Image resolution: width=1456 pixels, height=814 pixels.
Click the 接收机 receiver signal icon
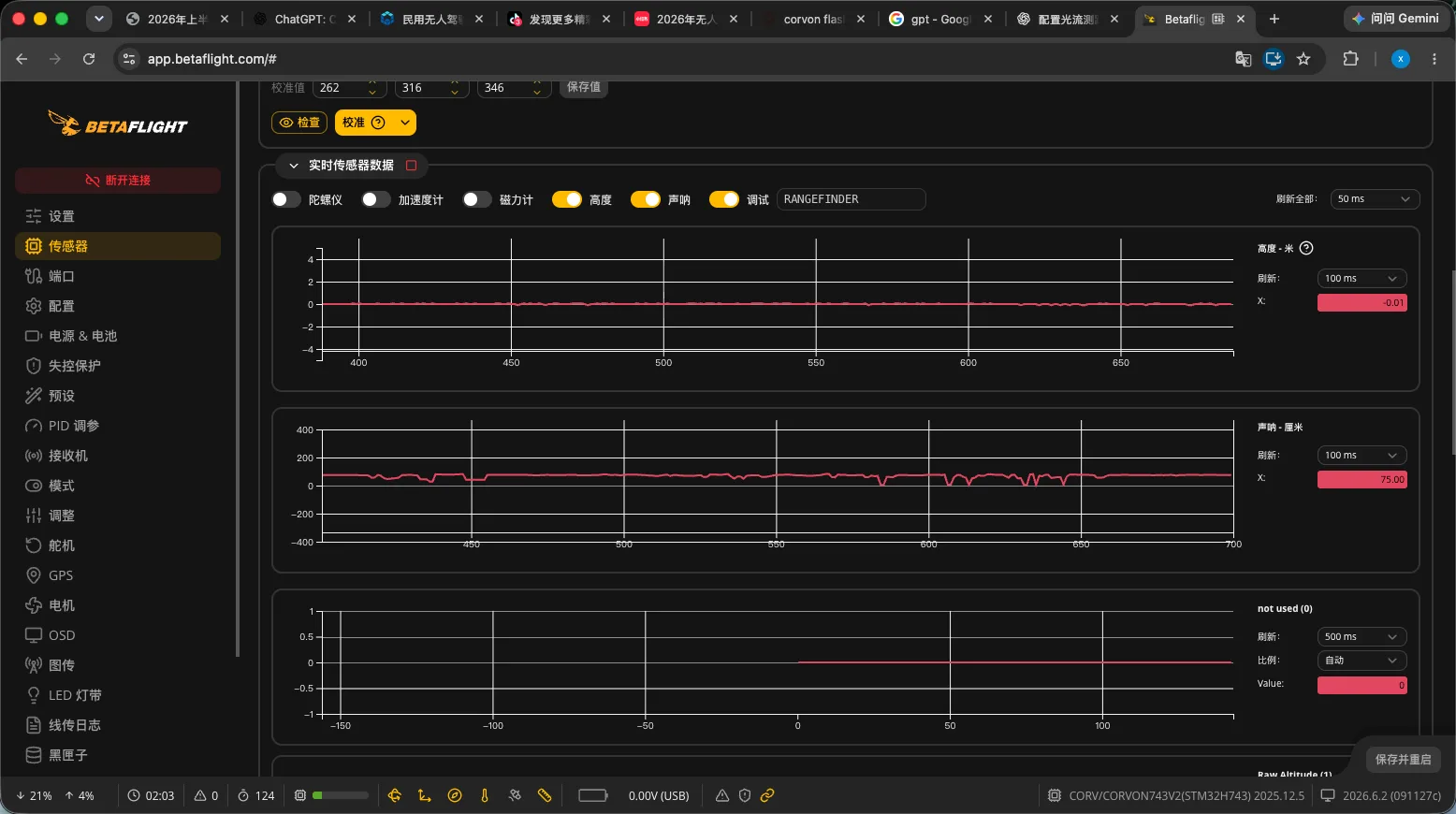click(x=34, y=456)
